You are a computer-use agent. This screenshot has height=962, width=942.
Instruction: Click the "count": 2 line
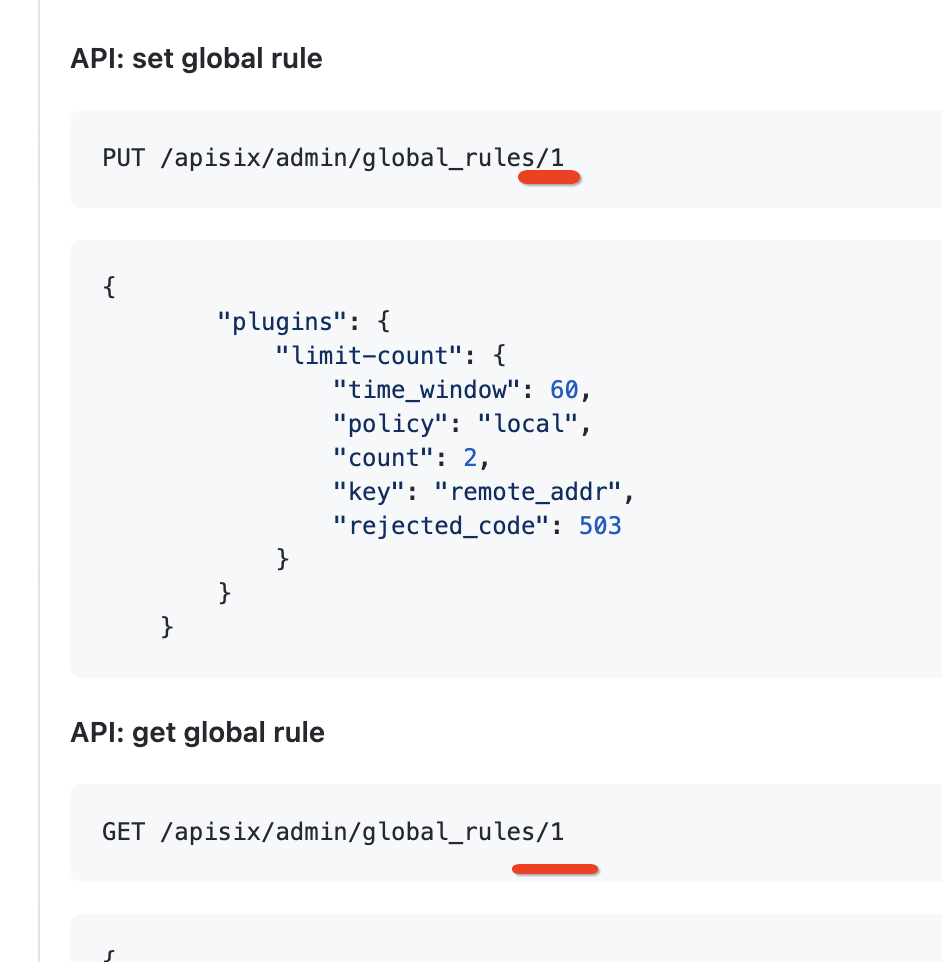coord(411,458)
